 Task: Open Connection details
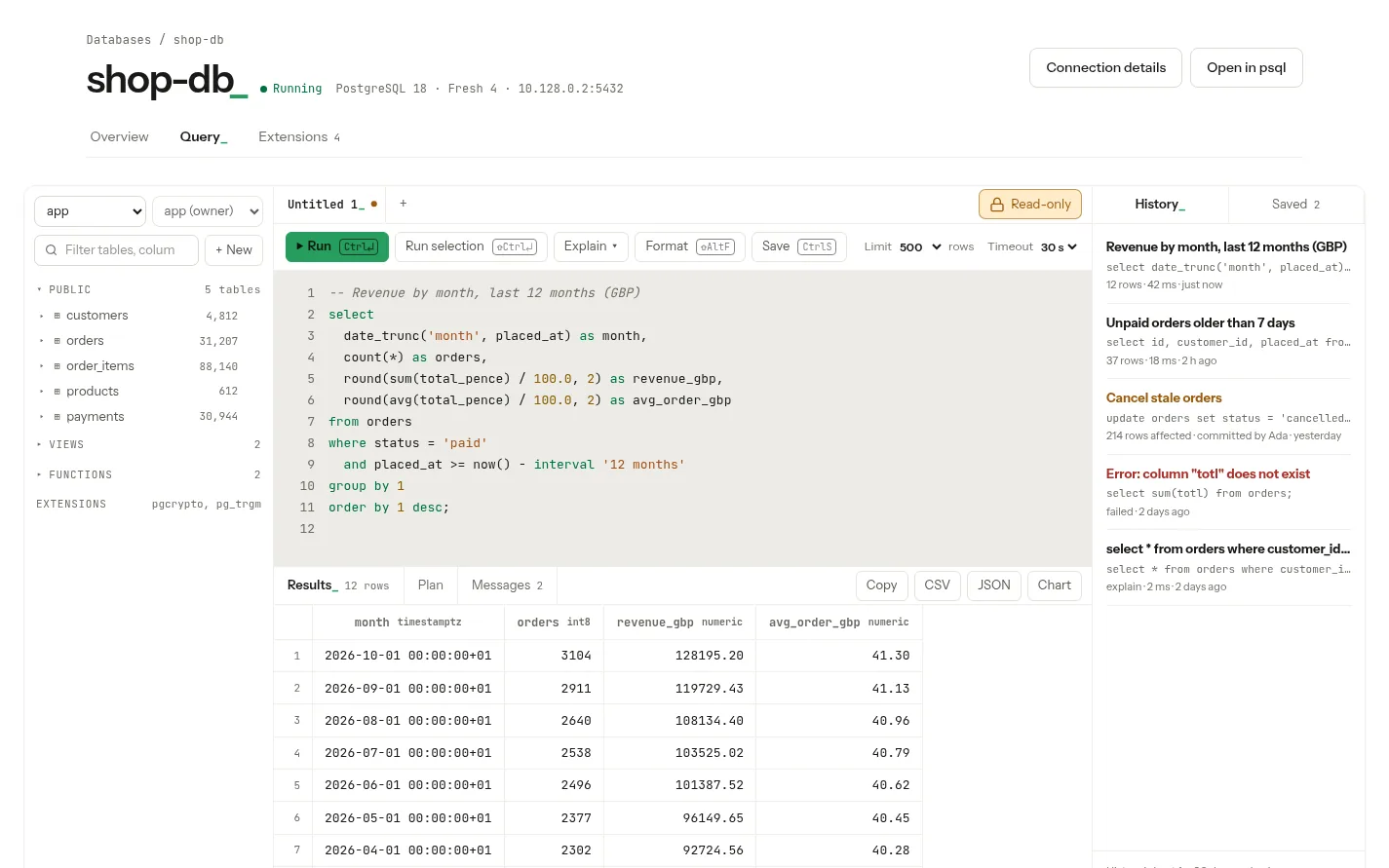click(1105, 68)
